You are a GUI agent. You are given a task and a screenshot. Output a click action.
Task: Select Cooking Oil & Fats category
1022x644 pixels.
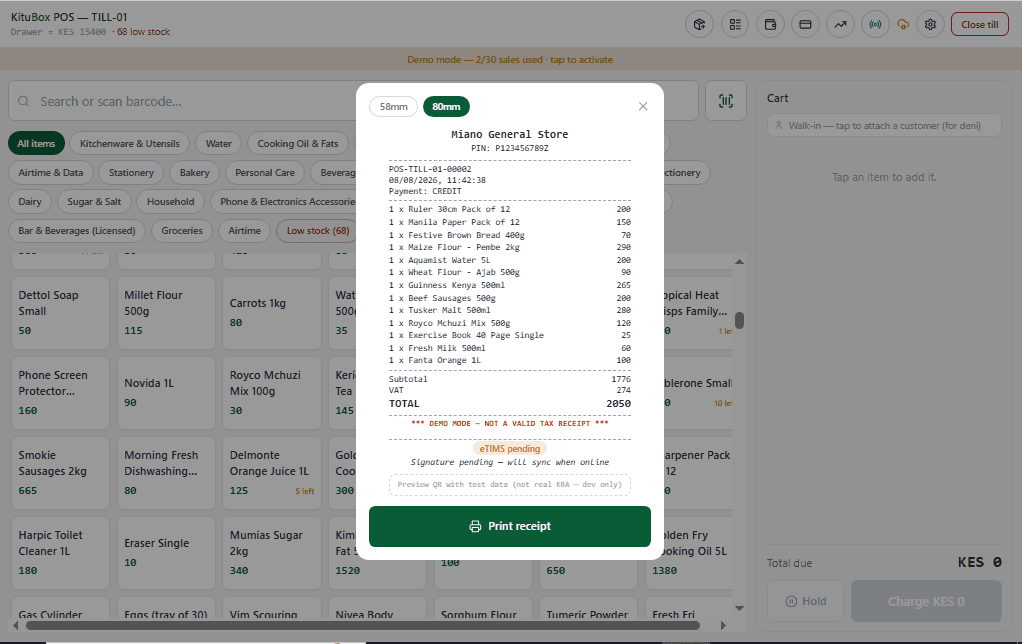[298, 143]
